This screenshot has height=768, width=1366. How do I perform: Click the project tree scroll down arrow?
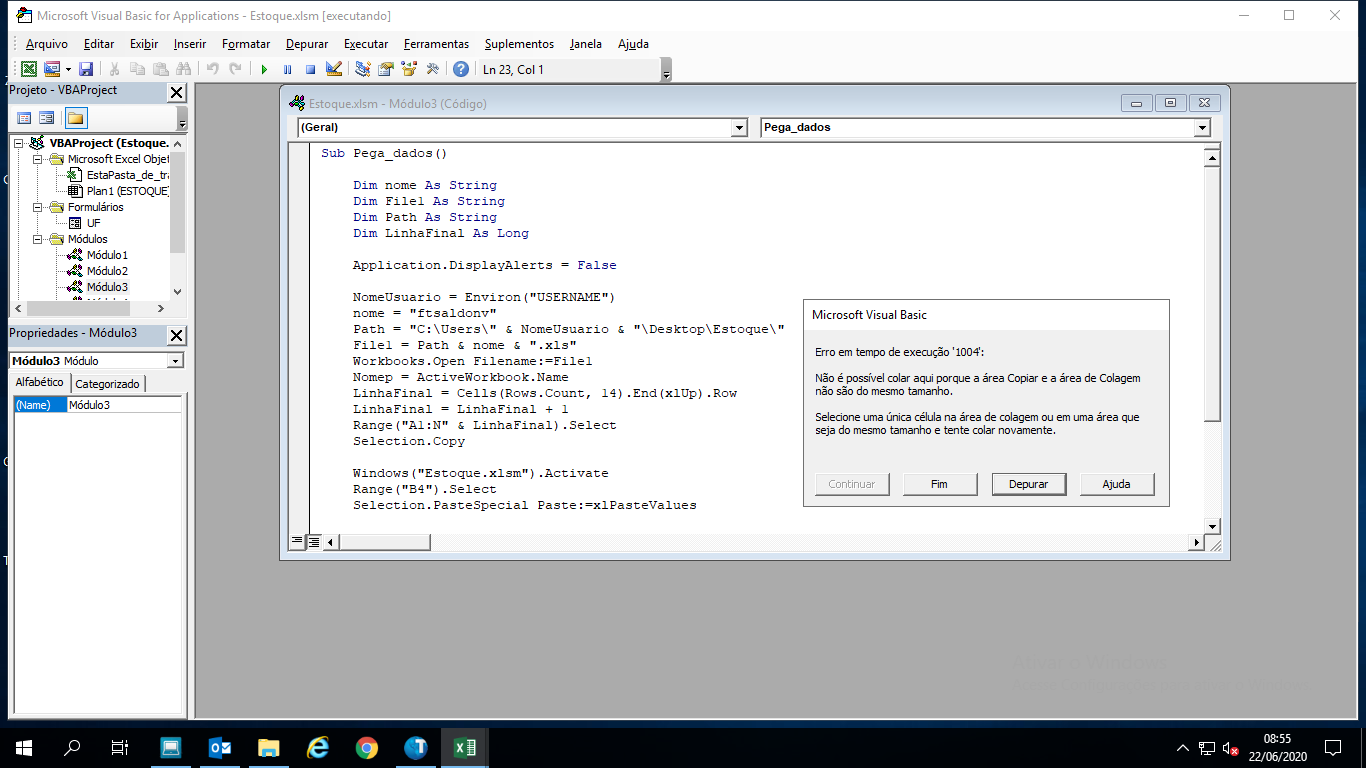click(x=177, y=291)
